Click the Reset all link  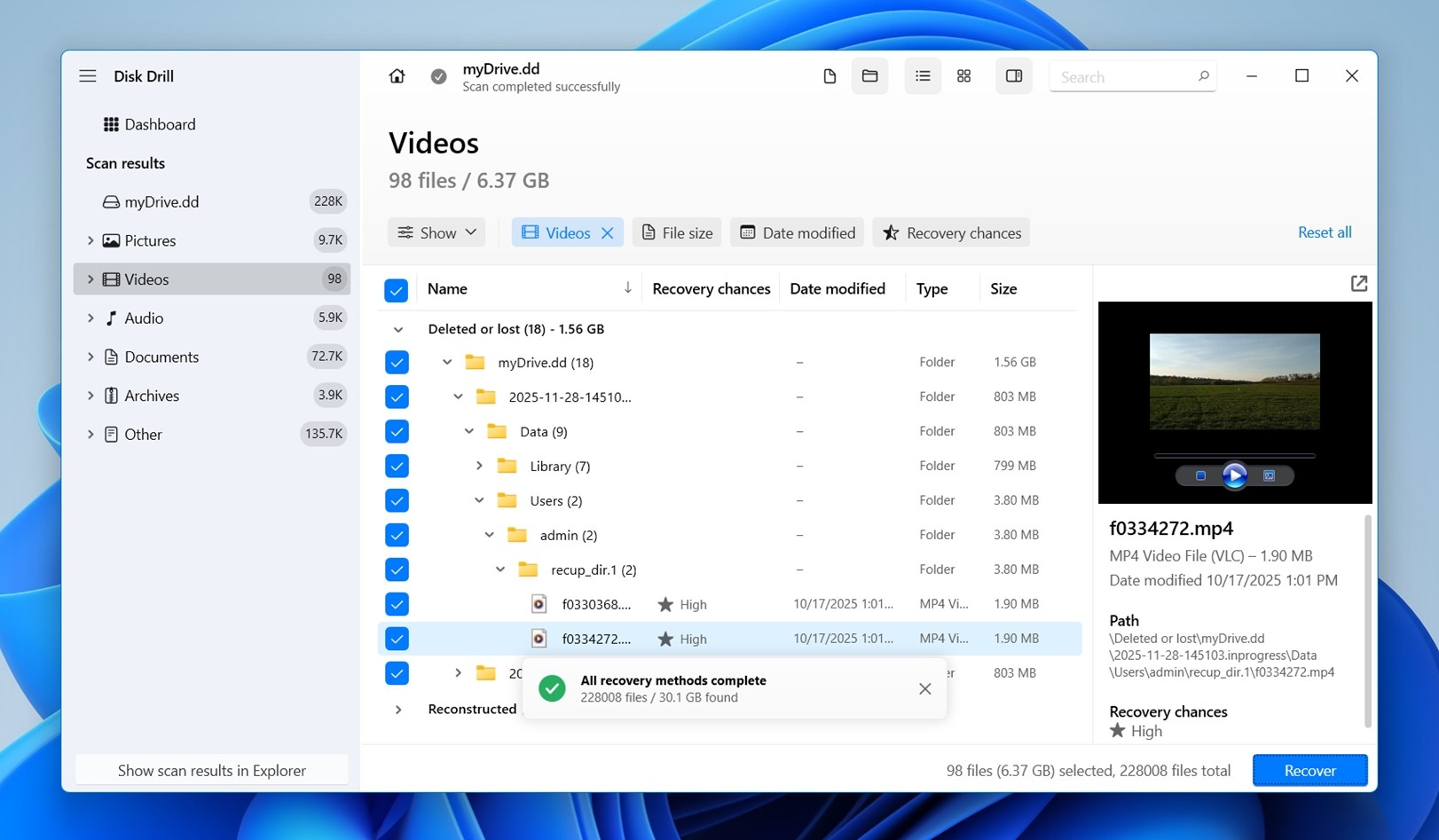tap(1325, 232)
